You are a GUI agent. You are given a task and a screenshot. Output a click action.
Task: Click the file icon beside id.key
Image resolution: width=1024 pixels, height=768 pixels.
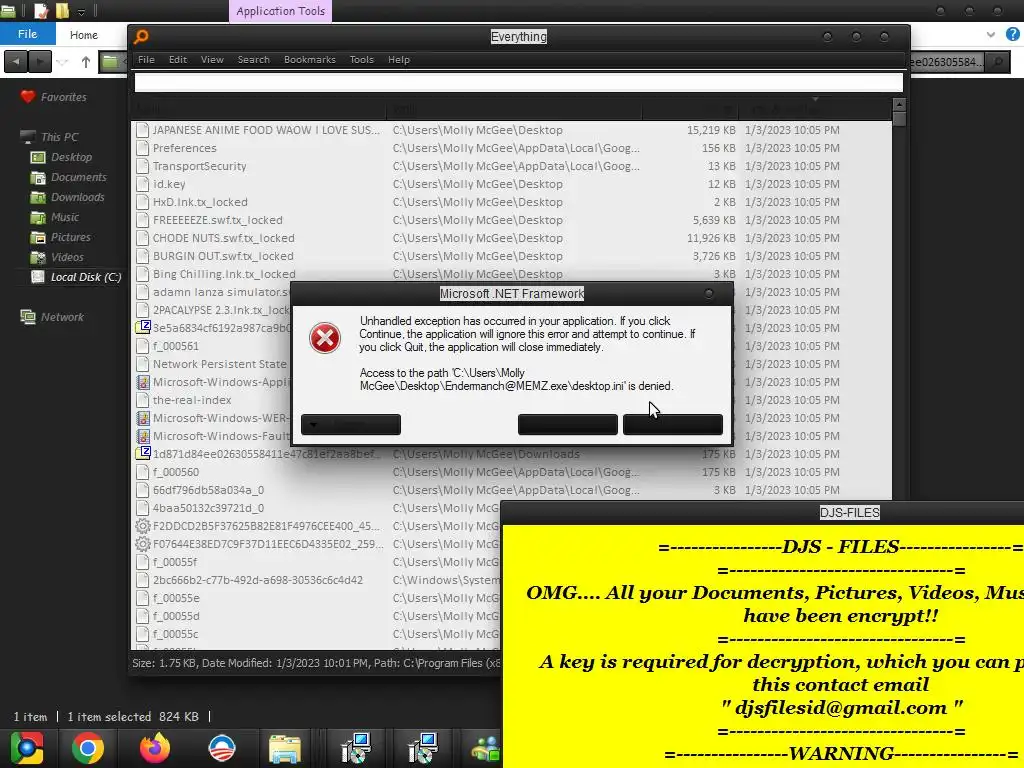click(142, 184)
